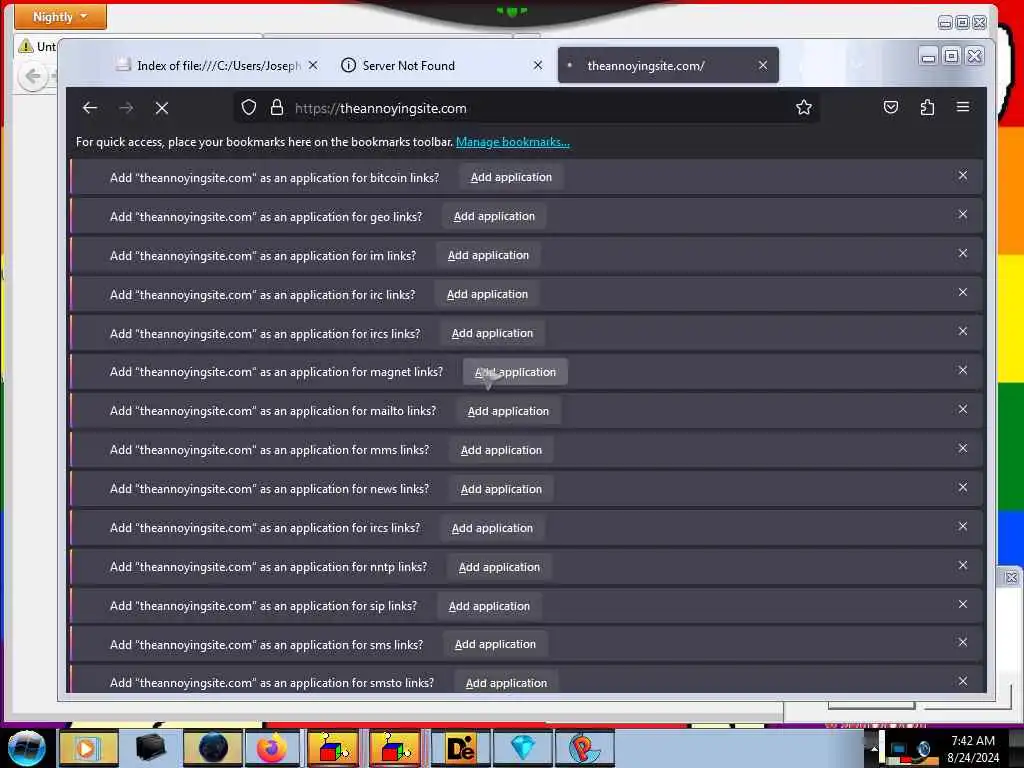Add application for mailto links
1024x768 pixels.
pyautogui.click(x=508, y=411)
